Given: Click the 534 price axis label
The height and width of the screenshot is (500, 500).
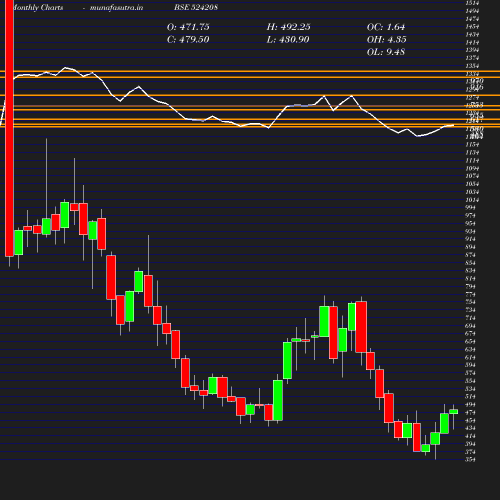Looking at the screenshot, I should pyautogui.click(x=470, y=389).
